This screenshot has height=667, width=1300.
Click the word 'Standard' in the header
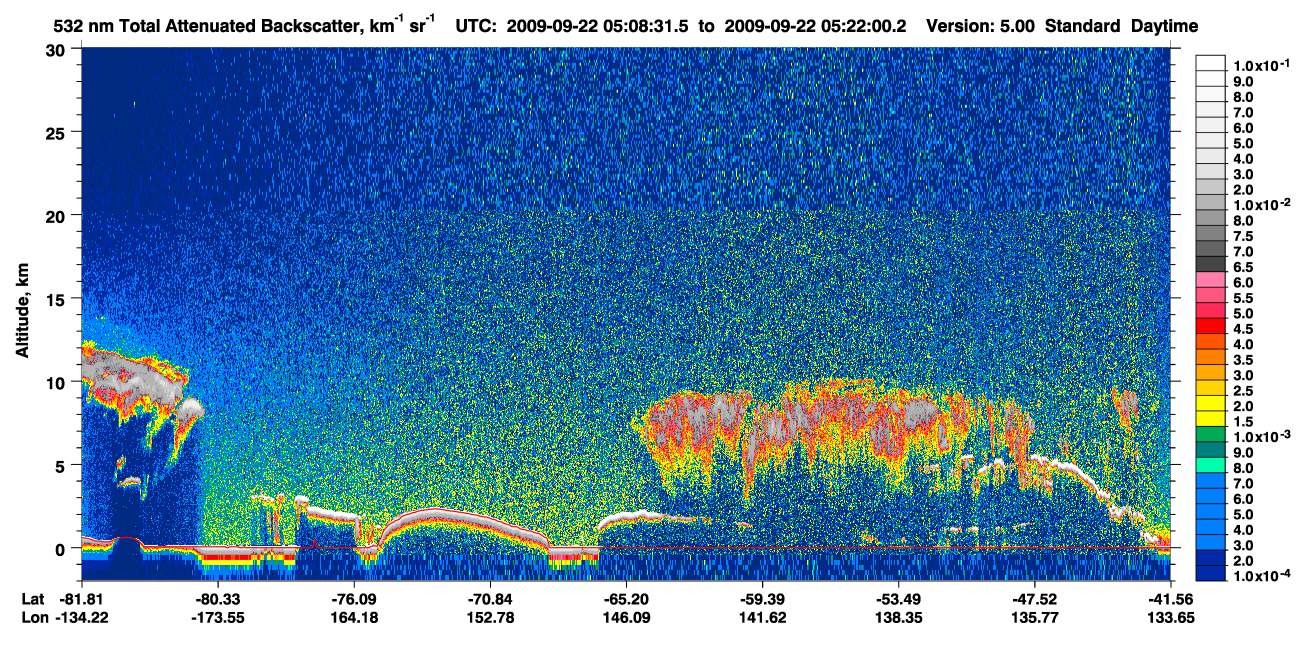[1083, 27]
